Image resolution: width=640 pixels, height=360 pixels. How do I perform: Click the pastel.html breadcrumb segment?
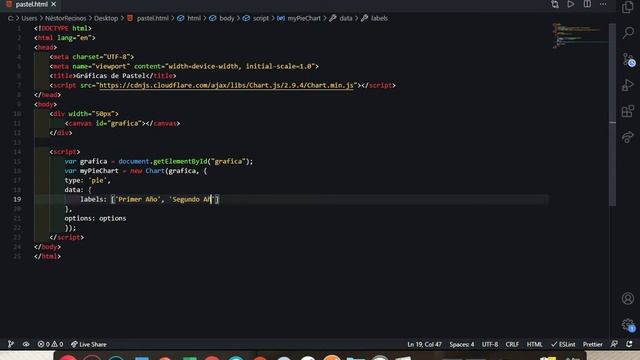click(x=148, y=18)
